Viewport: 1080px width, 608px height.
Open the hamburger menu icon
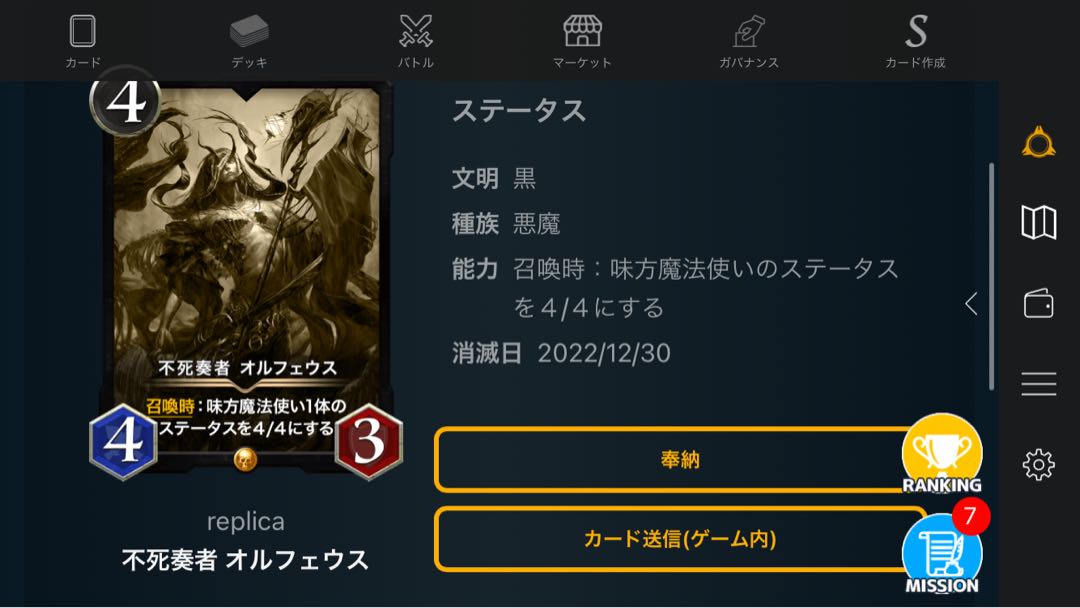tap(1039, 384)
